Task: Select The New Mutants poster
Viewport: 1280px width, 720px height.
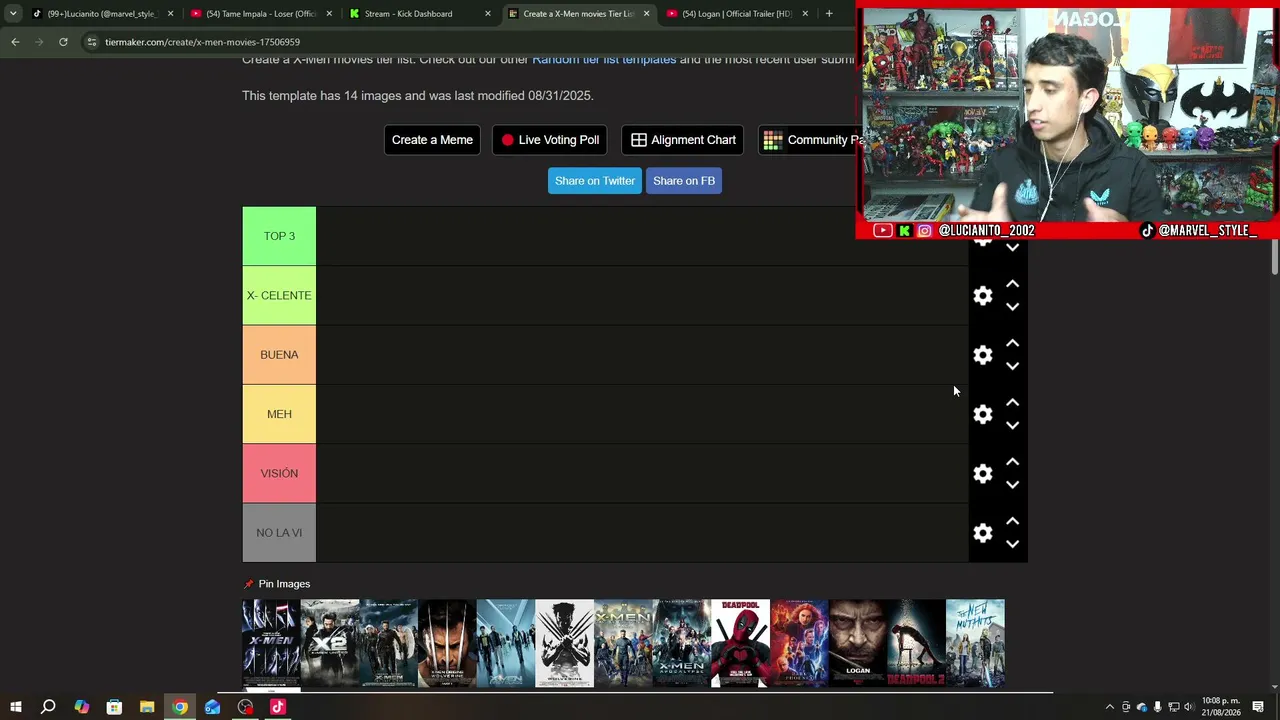Action: (975, 643)
